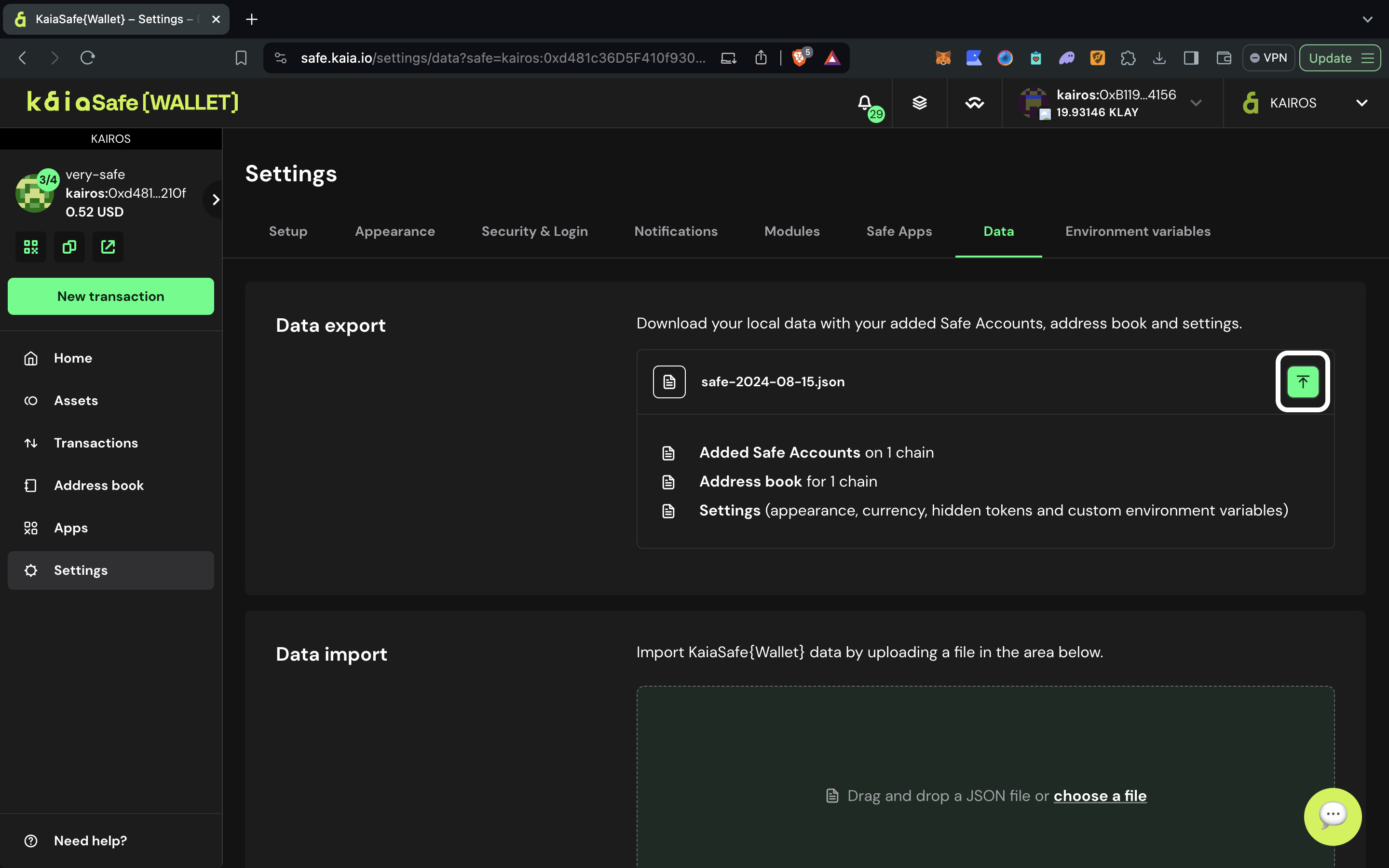Open Safe in block explorer icon
Screen dimensions: 1389x868
pyautogui.click(x=108, y=247)
